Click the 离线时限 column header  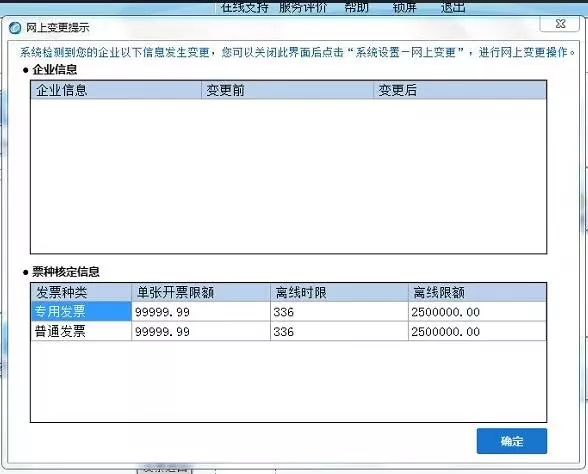[x=339, y=292]
